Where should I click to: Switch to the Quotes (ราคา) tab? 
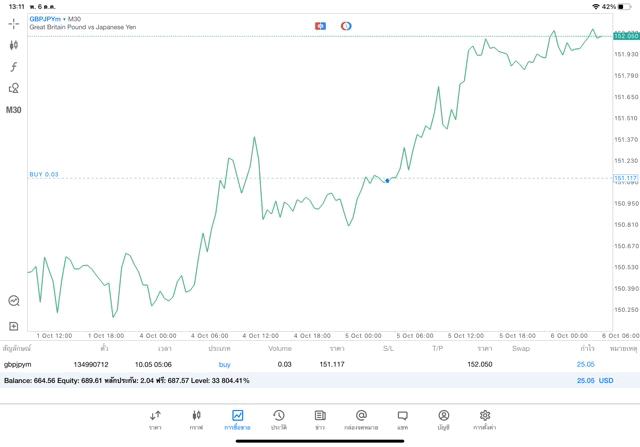tap(155, 420)
